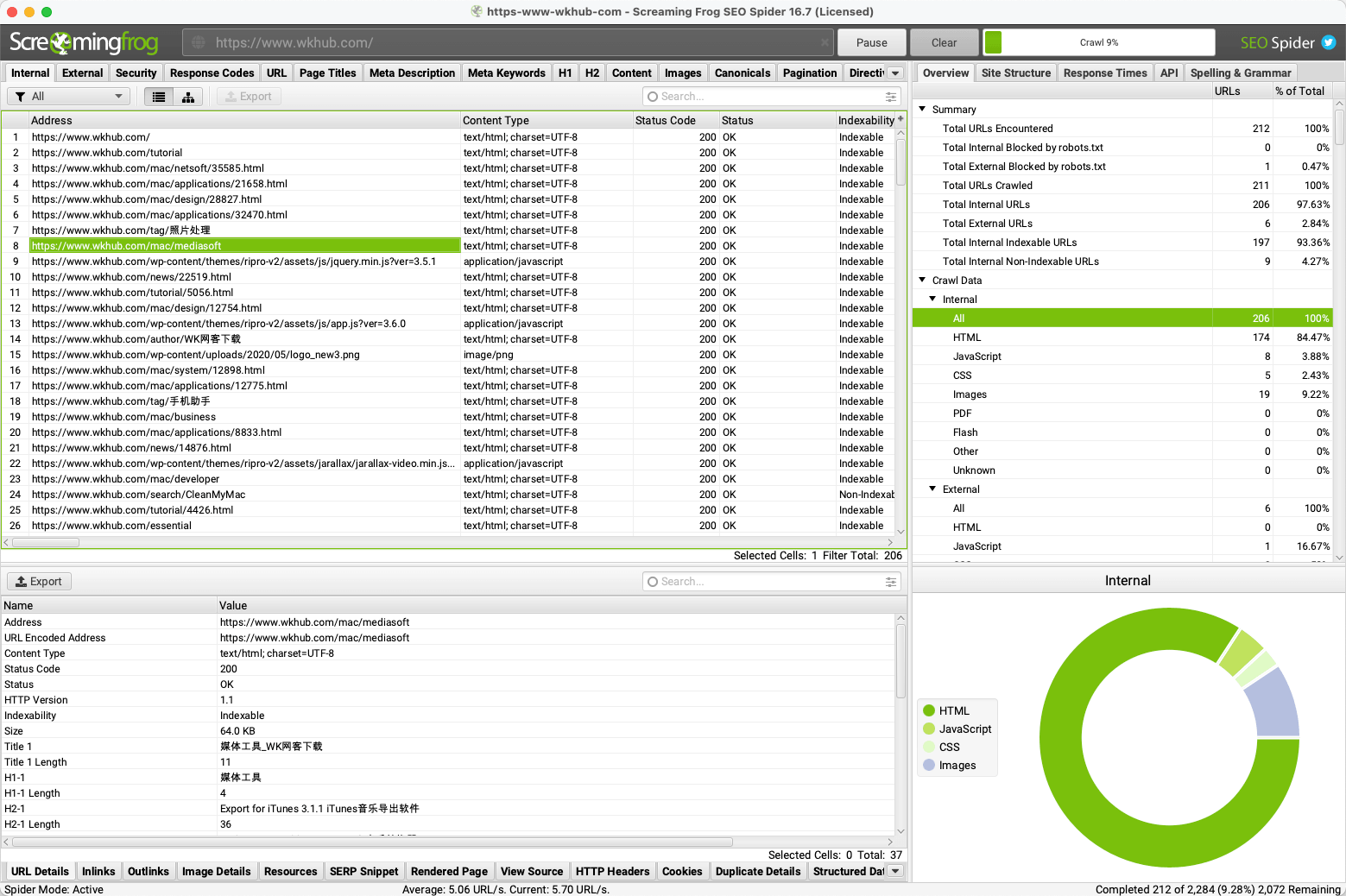Screen dimensions: 1346x896
Task: Click the lower panel Search field
Action: pos(771,582)
